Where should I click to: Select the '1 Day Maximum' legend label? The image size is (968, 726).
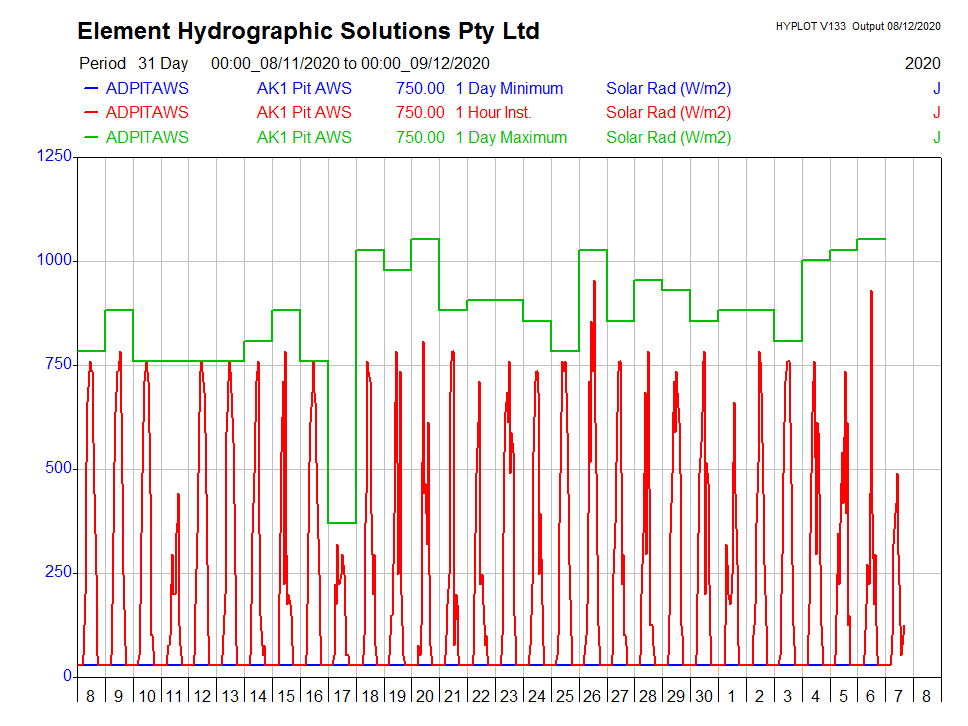(511, 138)
